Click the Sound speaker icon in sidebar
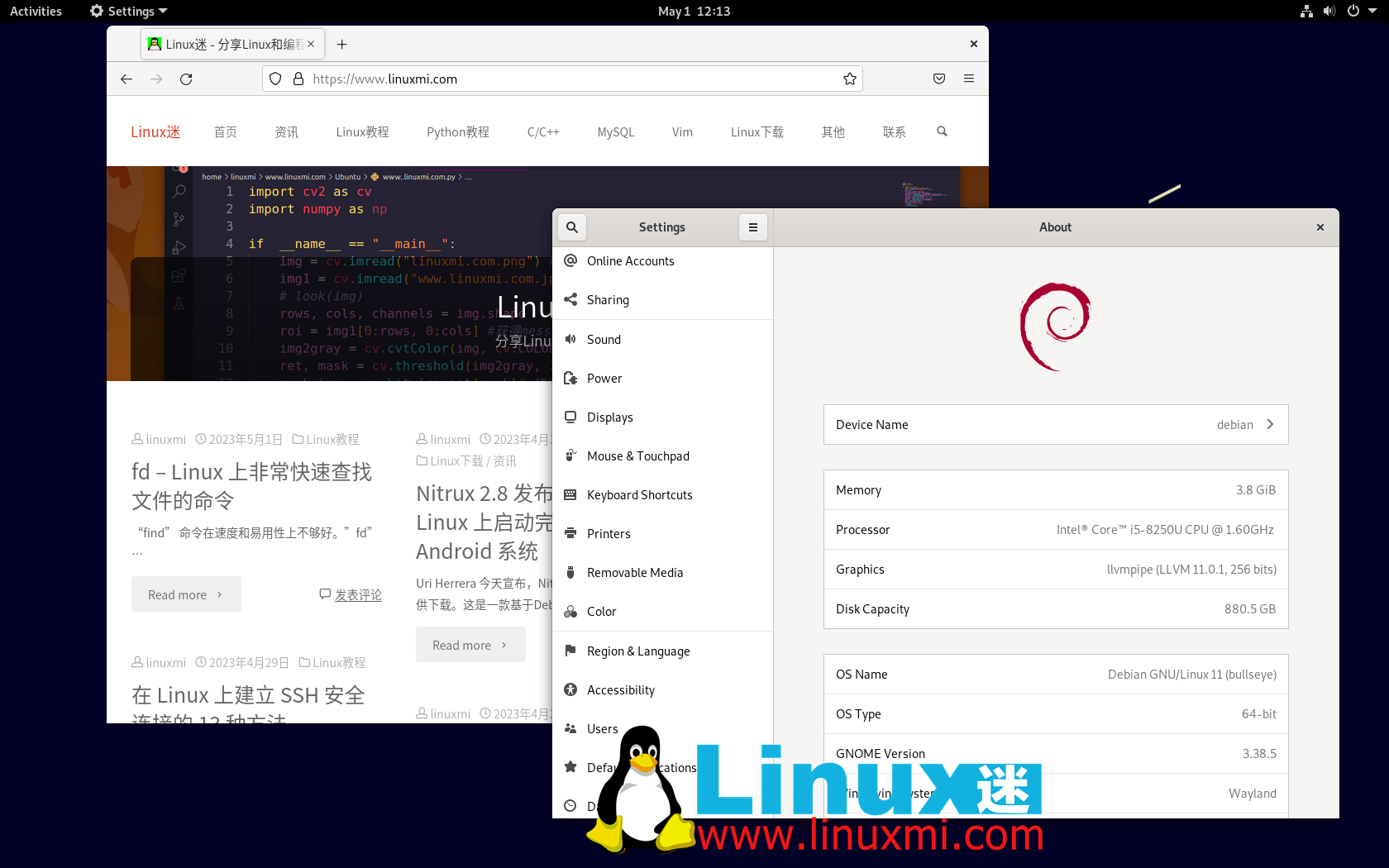 [x=570, y=340]
